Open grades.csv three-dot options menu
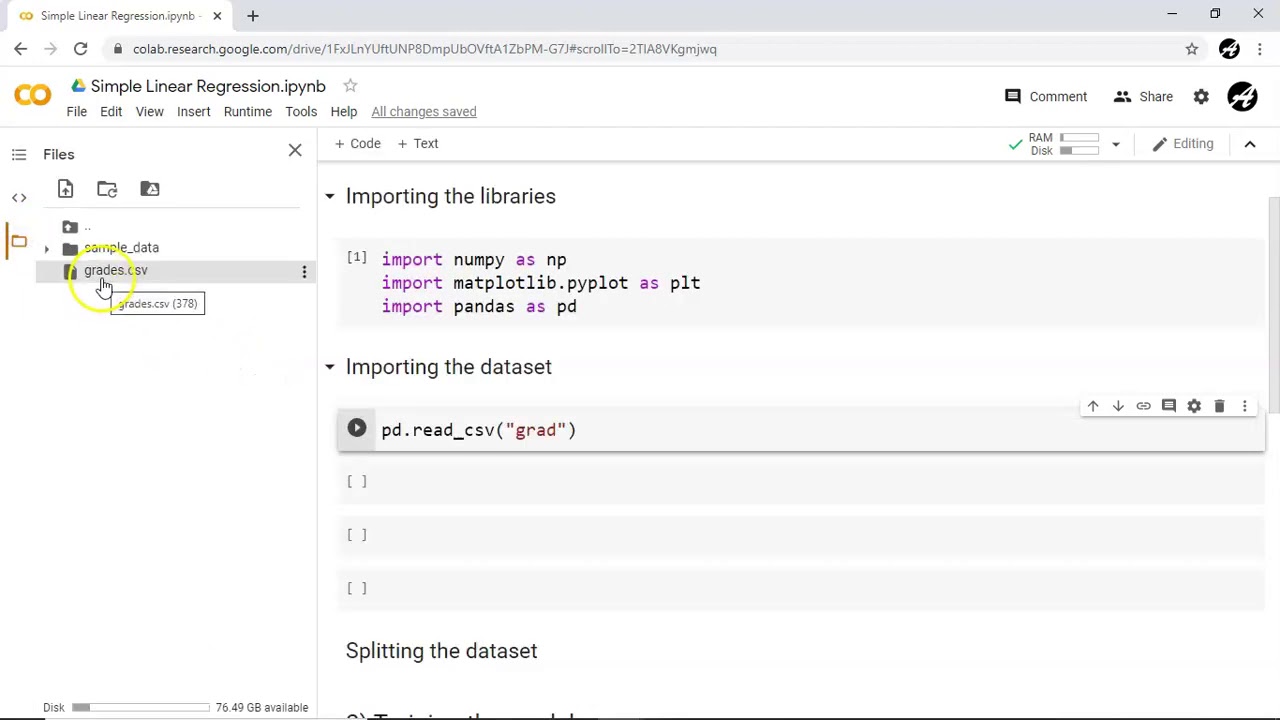1280x720 pixels. (304, 271)
